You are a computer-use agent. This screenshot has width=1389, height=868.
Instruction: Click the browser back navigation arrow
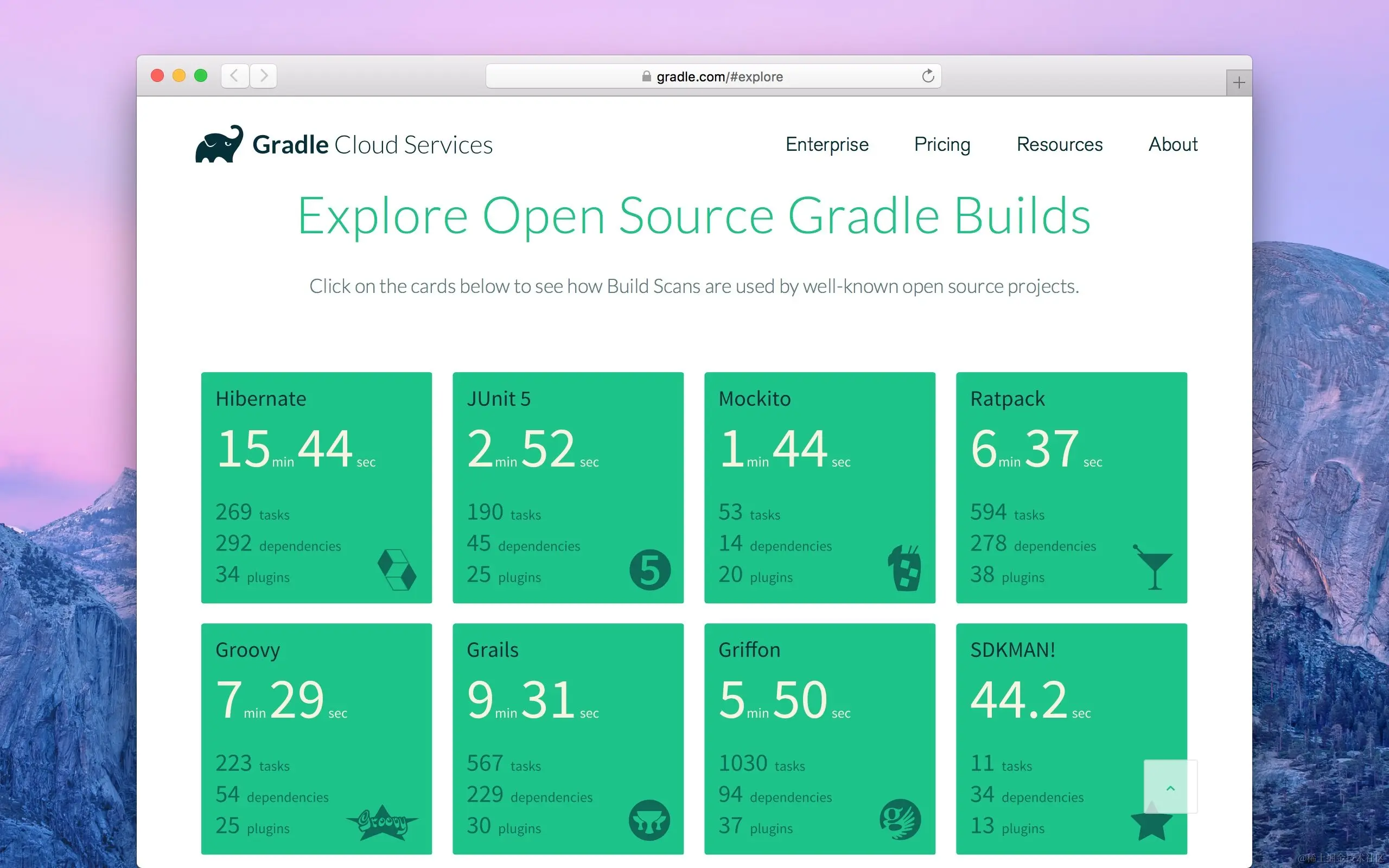[234, 75]
